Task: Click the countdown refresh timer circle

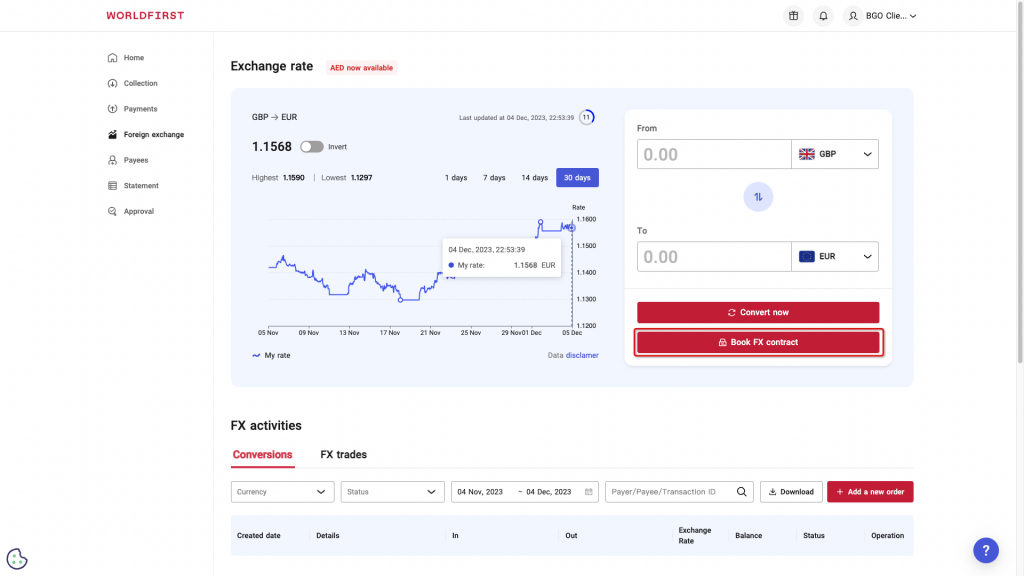Action: [x=587, y=117]
